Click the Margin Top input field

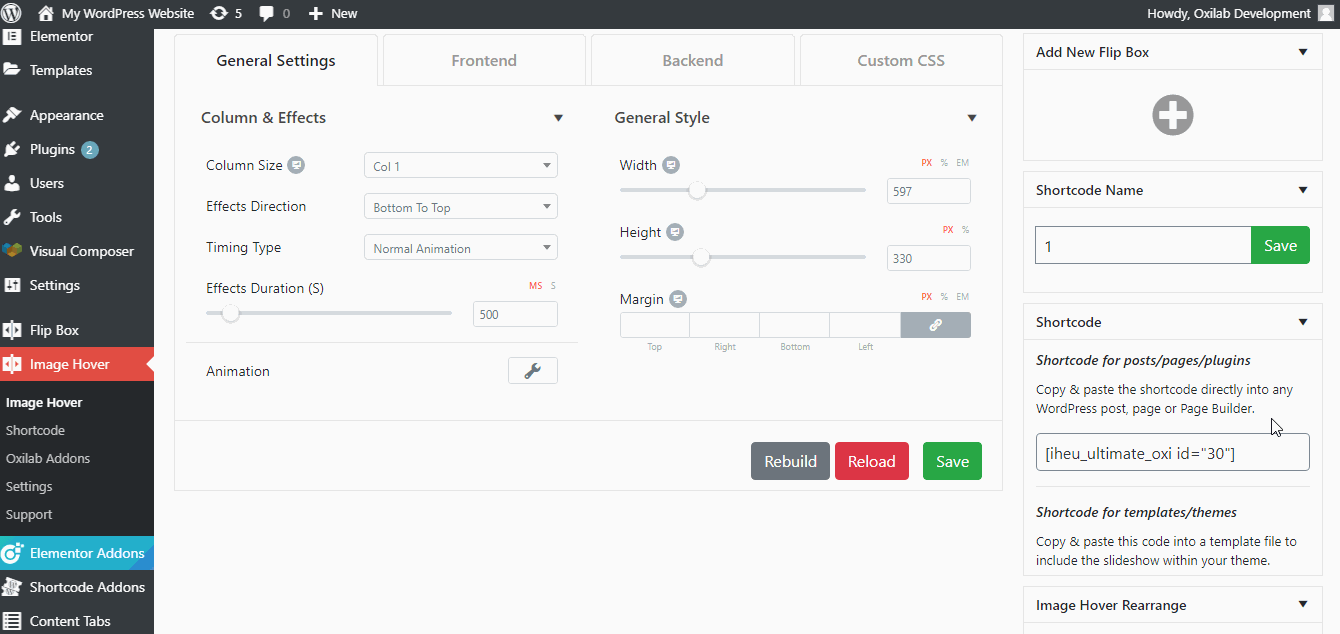655,325
